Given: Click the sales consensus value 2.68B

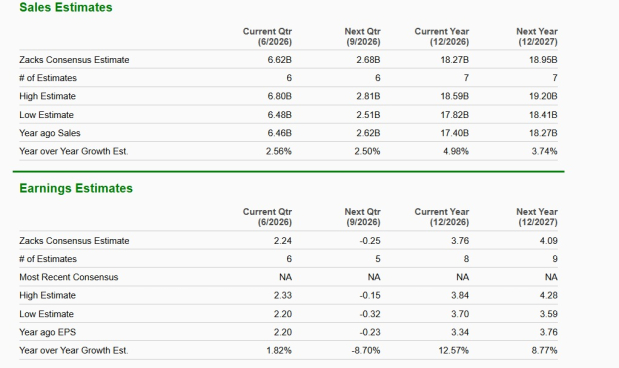Looking at the screenshot, I should point(368,60).
